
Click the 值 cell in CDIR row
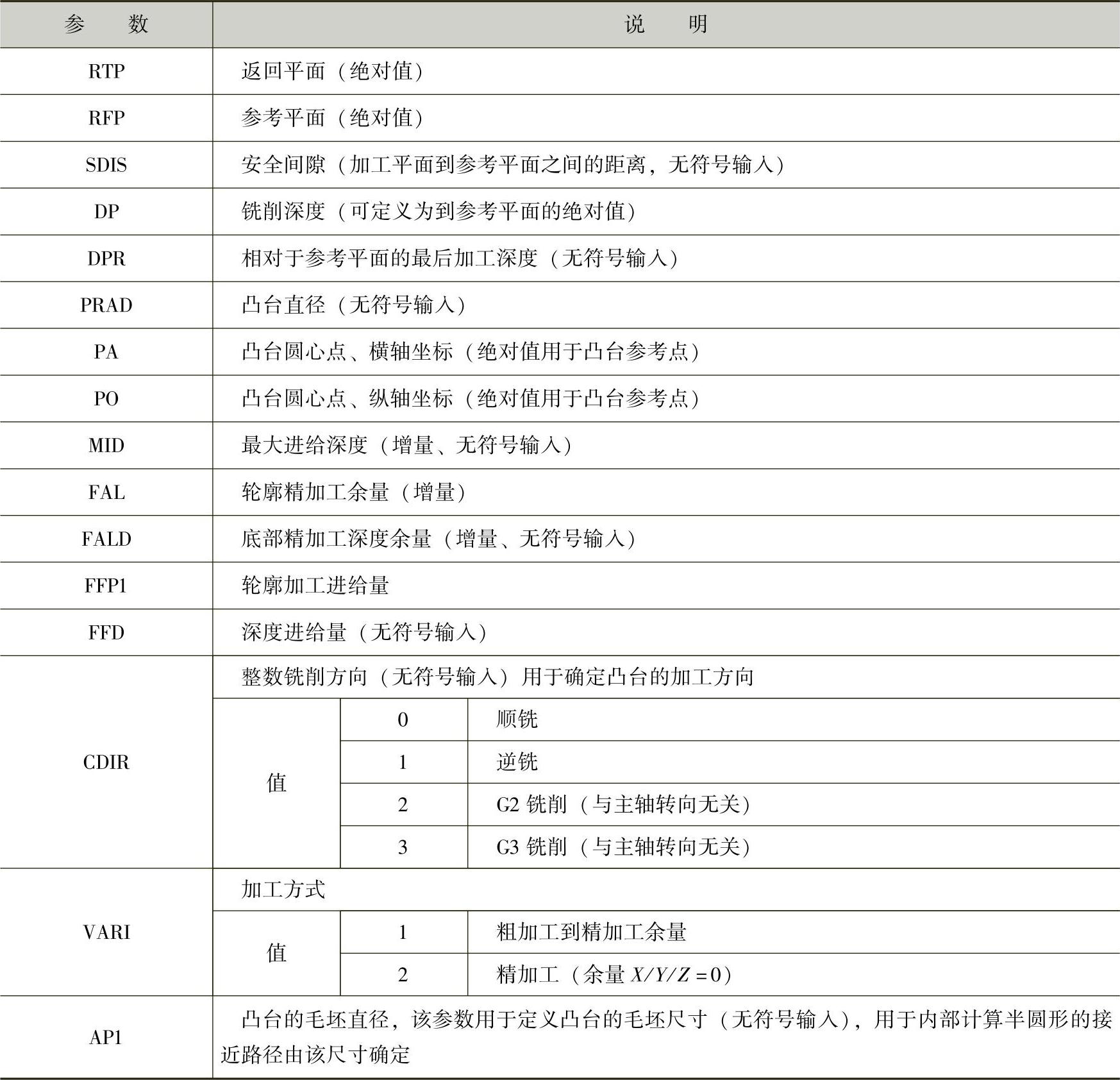point(276,783)
